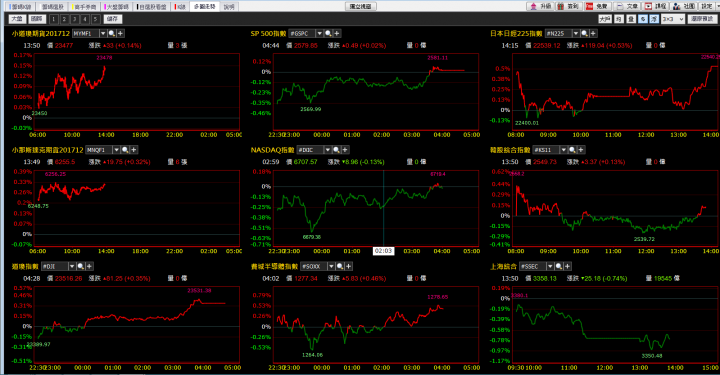720x375 pixels.
Task: Click the community people icon in top toolbar
Action: [684, 6]
